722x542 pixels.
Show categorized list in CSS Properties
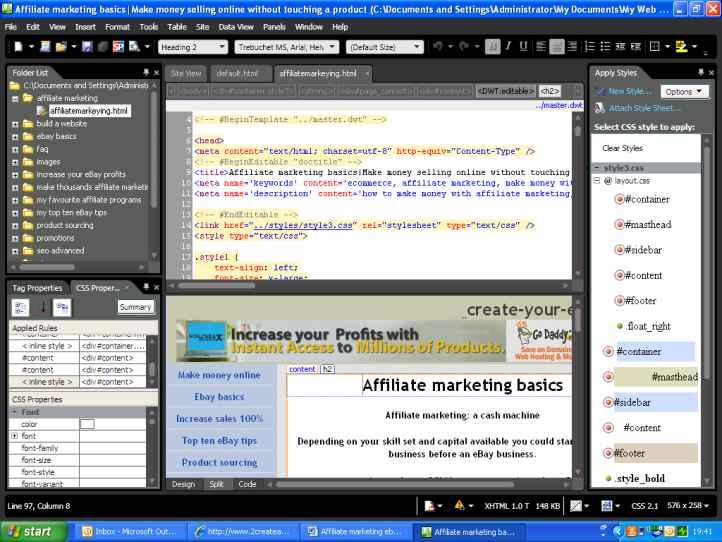[19, 308]
